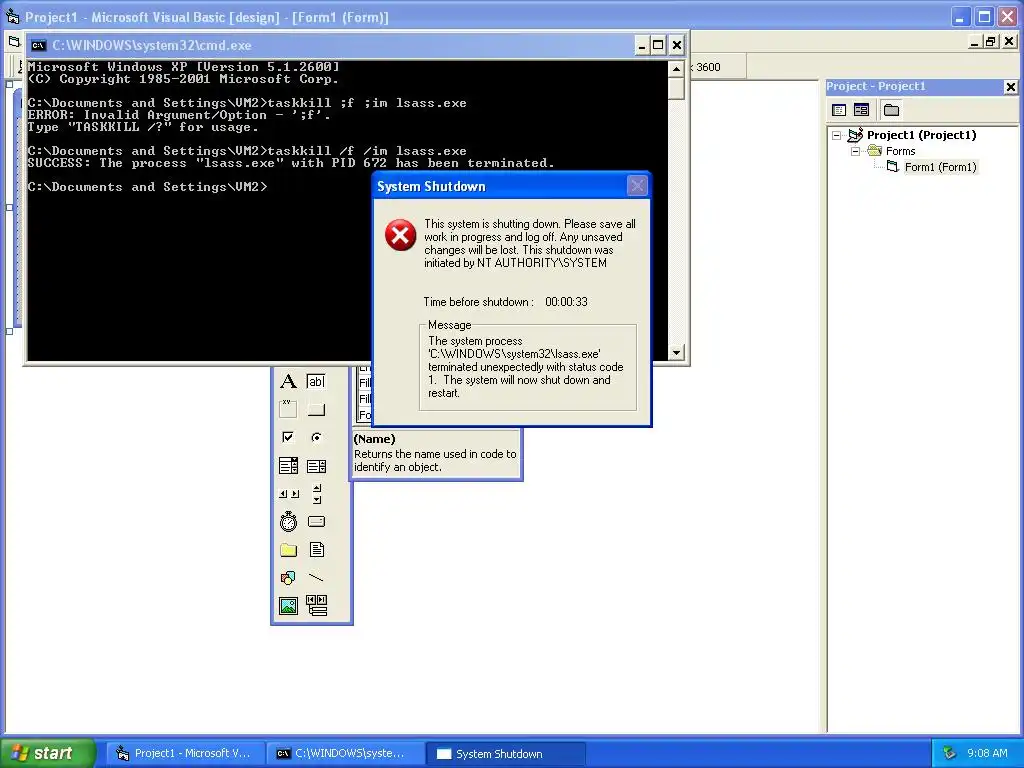Toggle Folders in Project Explorer toolbar
The height and width of the screenshot is (768, 1024).
point(891,110)
